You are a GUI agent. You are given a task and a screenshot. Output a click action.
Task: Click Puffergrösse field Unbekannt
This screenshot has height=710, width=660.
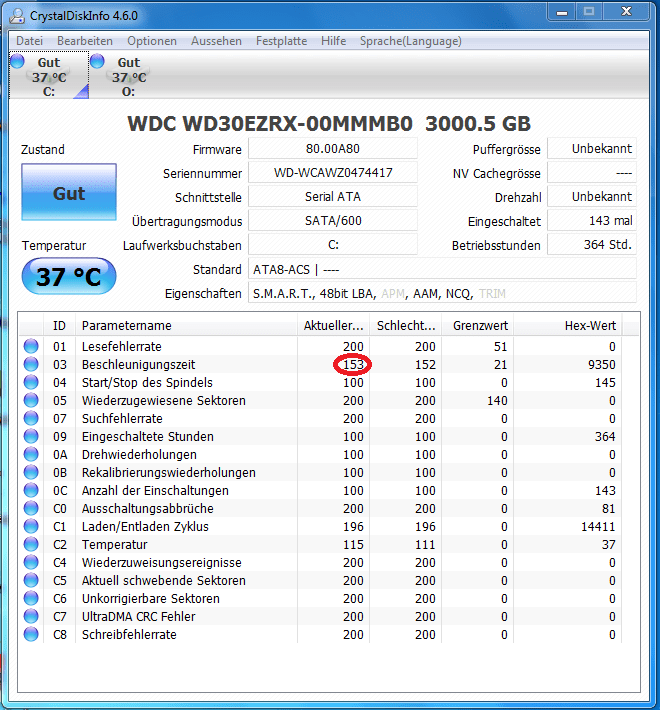coord(592,149)
